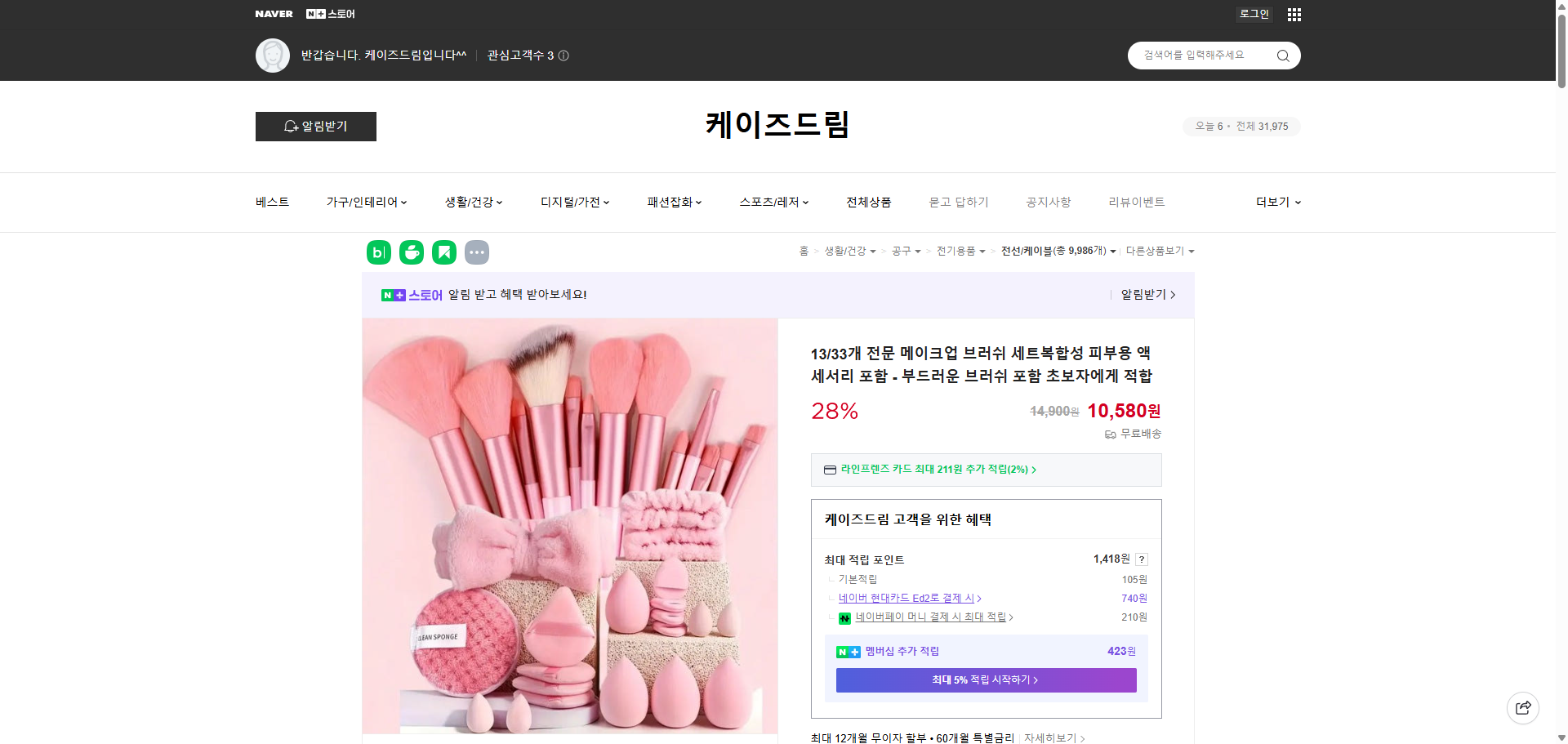Click the info icon next to 관심고객수 3
Image resolution: width=1568 pixels, height=744 pixels.
click(563, 56)
